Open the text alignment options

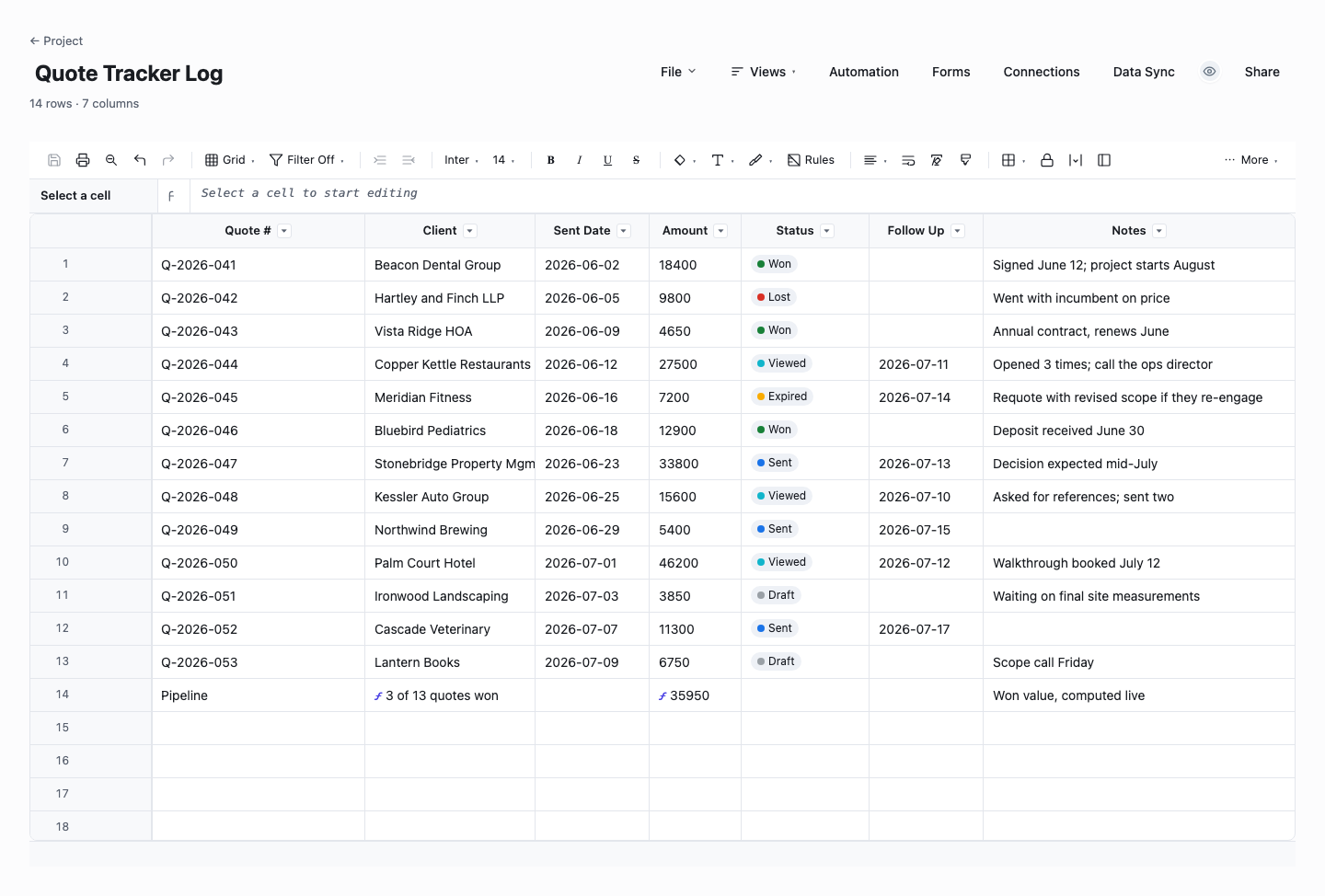point(875,160)
